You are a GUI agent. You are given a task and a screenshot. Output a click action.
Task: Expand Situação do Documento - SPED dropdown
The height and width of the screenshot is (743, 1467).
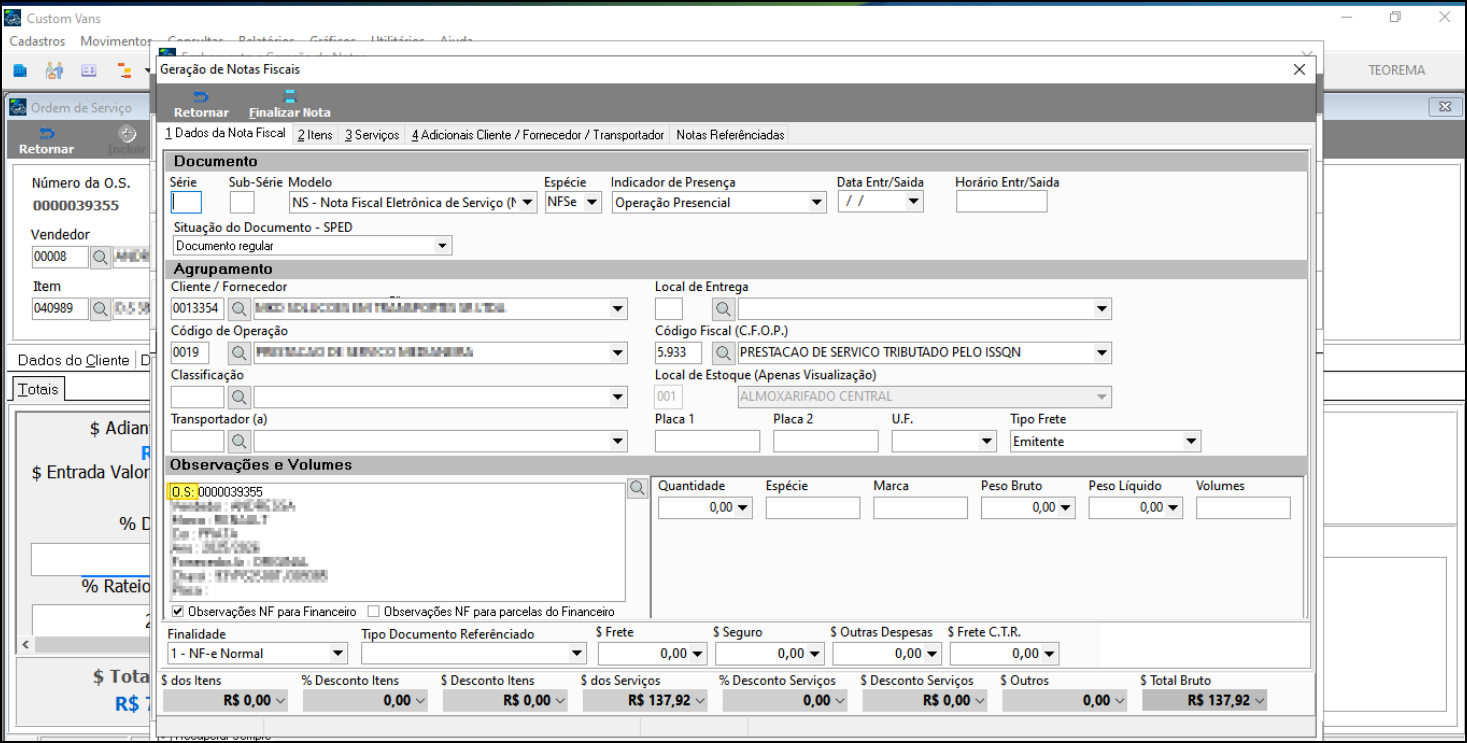coord(443,246)
